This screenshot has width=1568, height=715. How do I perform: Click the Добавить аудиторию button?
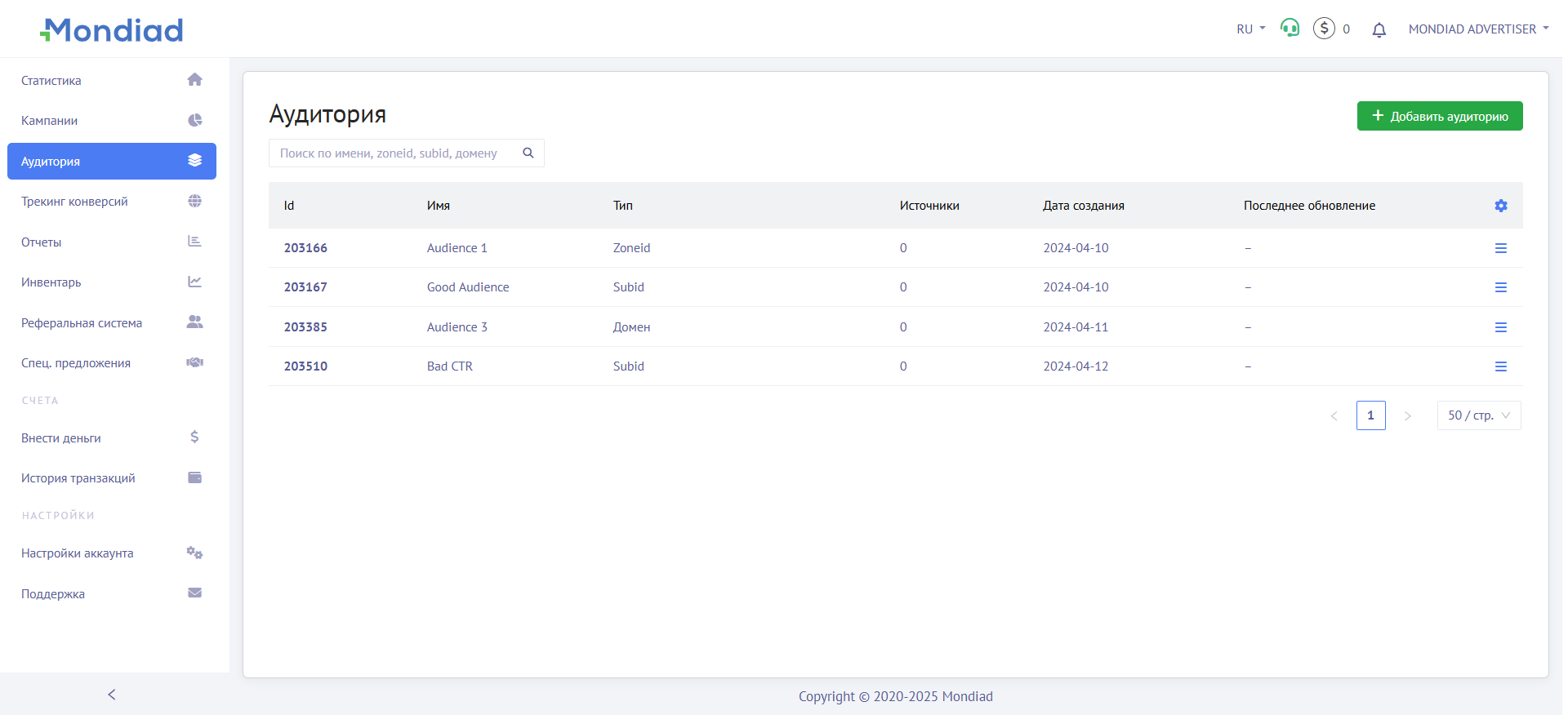point(1439,116)
